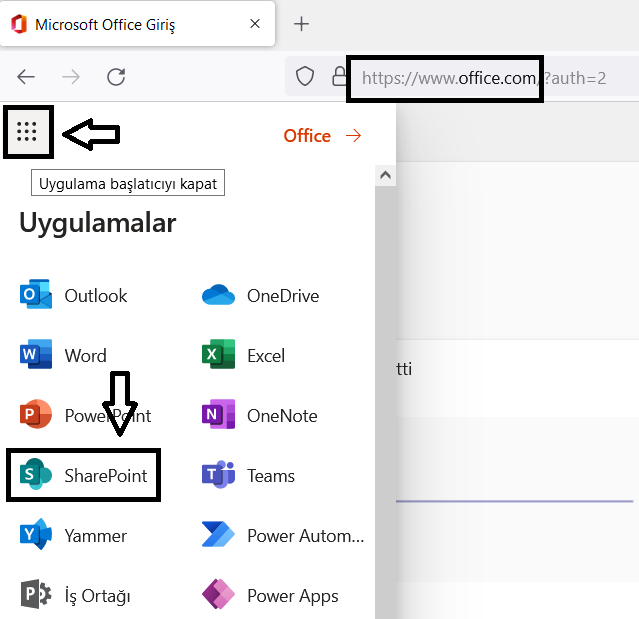Launch SharePoint app icon
The height and width of the screenshot is (619, 639).
coord(36,474)
